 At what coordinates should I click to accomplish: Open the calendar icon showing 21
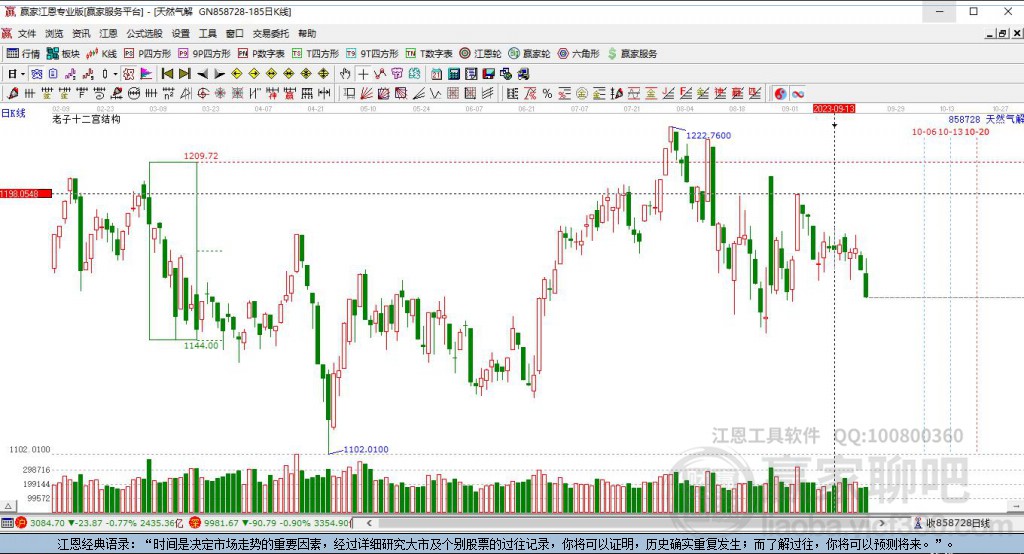pos(436,74)
